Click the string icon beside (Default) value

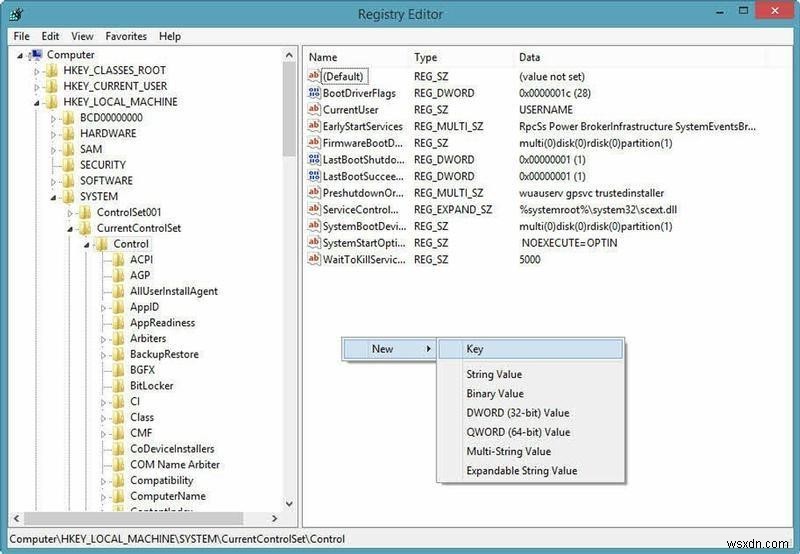(x=314, y=76)
